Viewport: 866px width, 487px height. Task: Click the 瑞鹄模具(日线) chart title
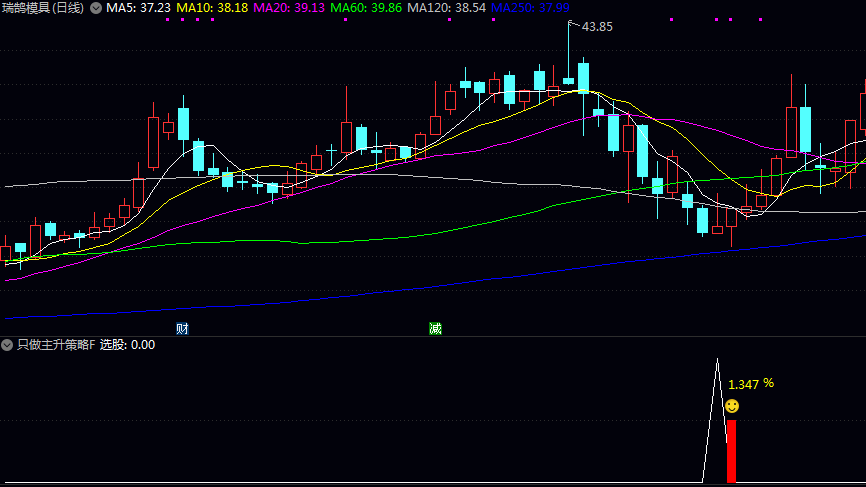click(x=42, y=8)
